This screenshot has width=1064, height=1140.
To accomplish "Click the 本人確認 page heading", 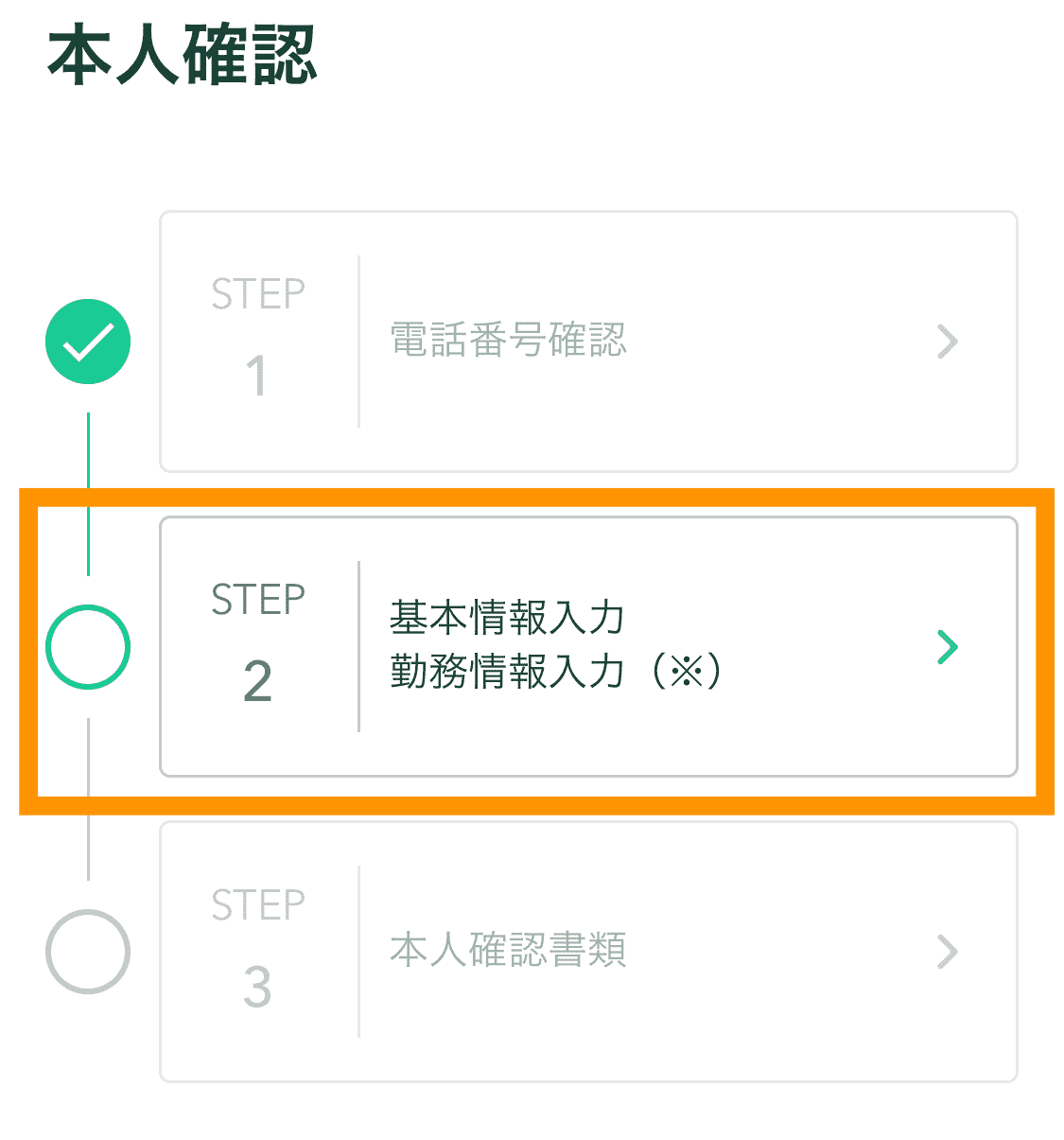I will [x=182, y=56].
